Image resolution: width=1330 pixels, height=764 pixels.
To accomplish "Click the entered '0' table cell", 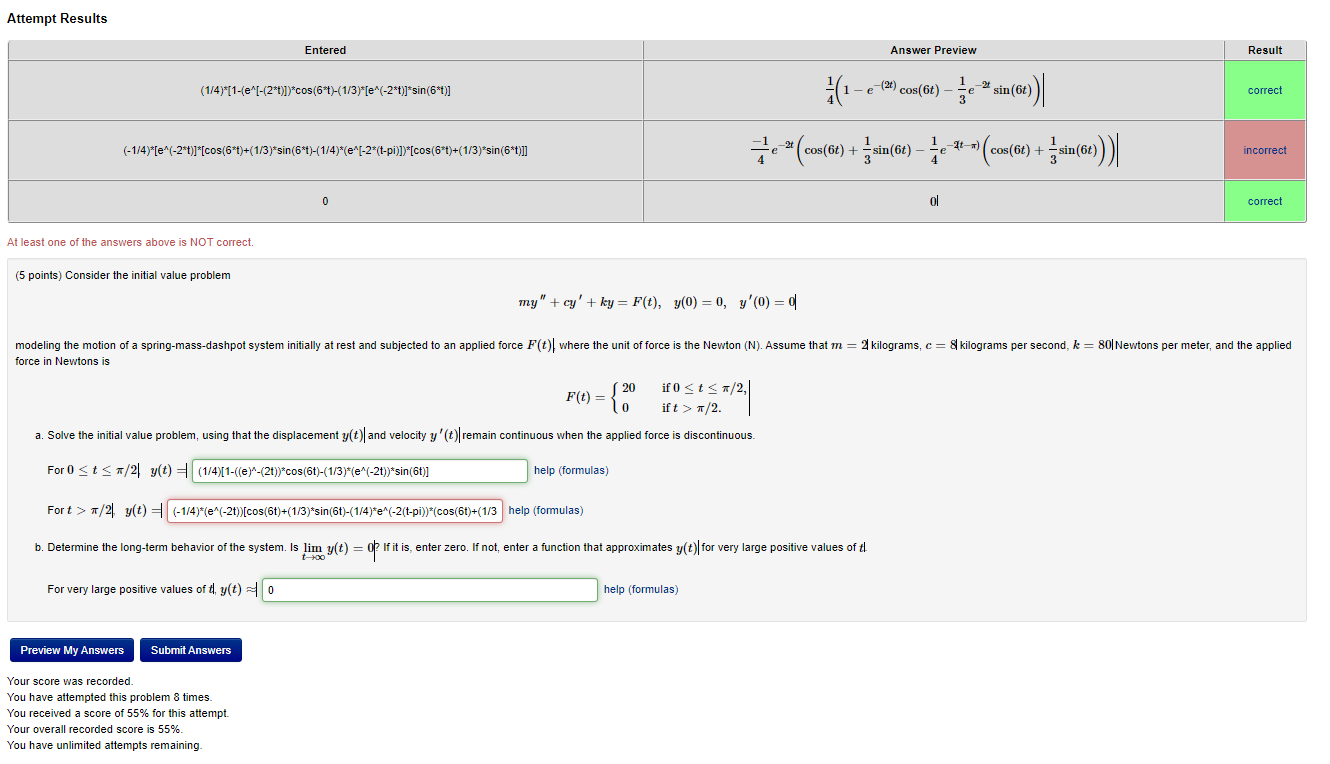I will point(326,201).
